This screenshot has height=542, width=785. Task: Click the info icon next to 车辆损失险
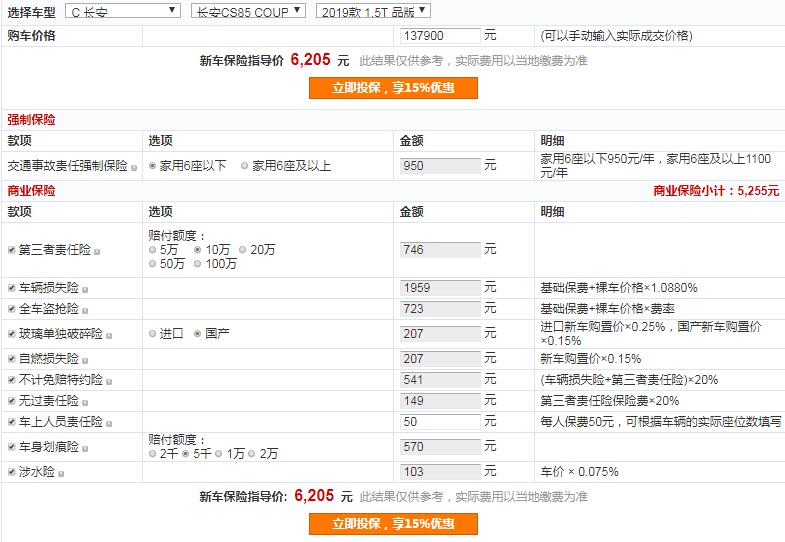coord(85,290)
